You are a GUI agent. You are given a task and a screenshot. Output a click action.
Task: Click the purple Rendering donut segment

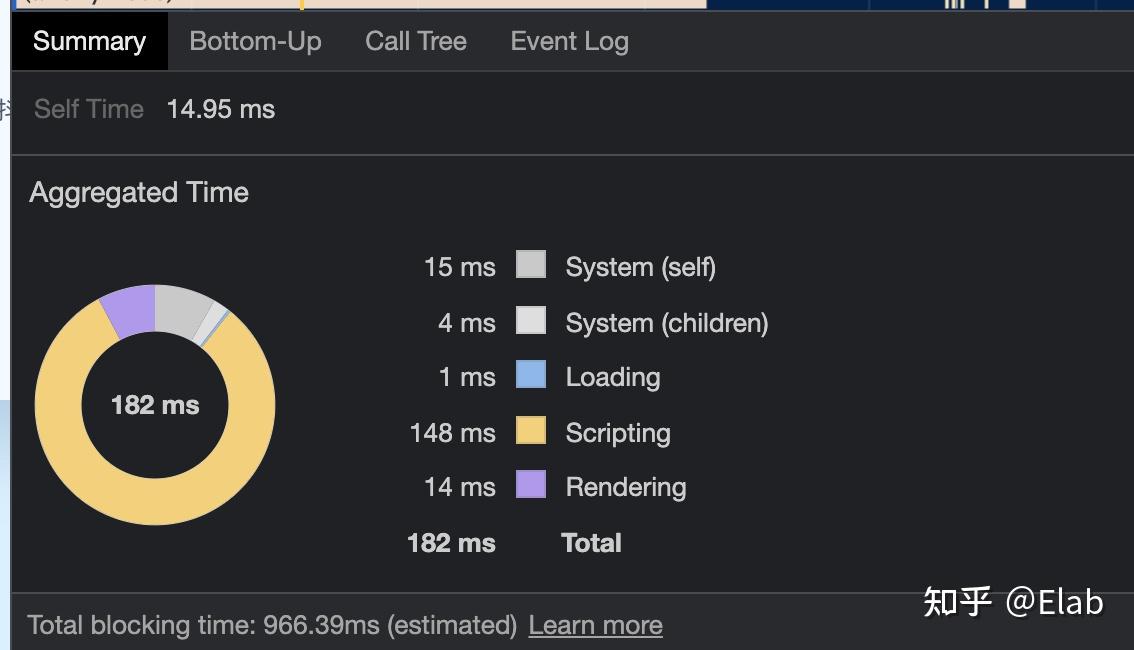pos(130,309)
